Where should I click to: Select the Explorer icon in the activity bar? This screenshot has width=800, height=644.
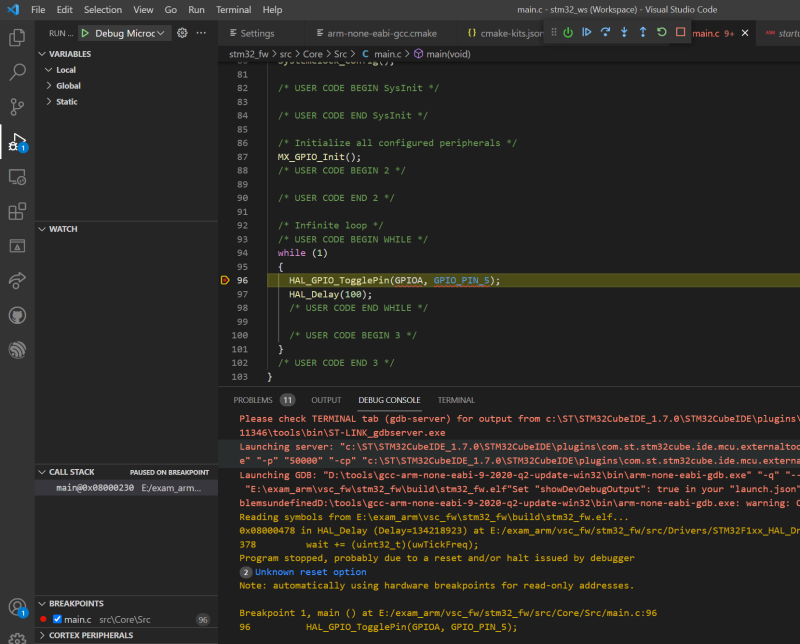pyautogui.click(x=15, y=36)
